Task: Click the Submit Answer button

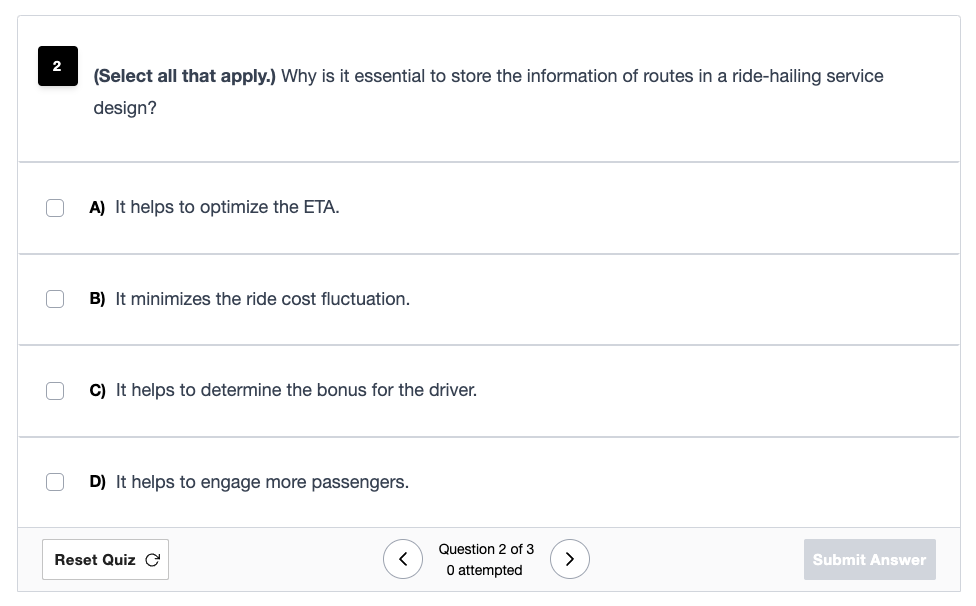Action: point(870,559)
